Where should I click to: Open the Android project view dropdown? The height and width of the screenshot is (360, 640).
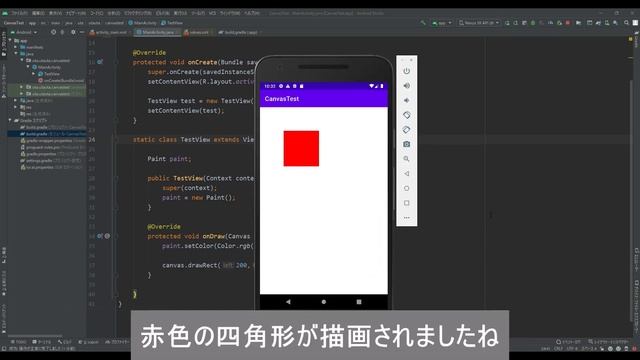(x=24, y=32)
